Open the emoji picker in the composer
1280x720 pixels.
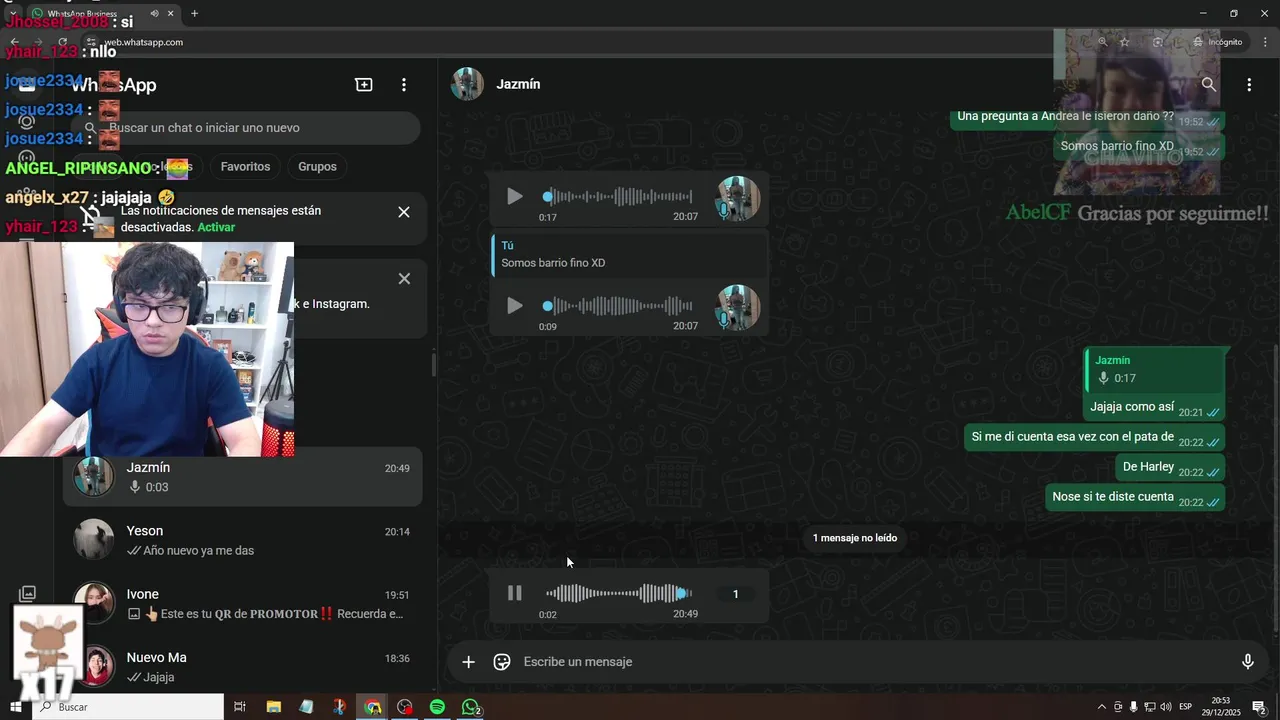(502, 662)
